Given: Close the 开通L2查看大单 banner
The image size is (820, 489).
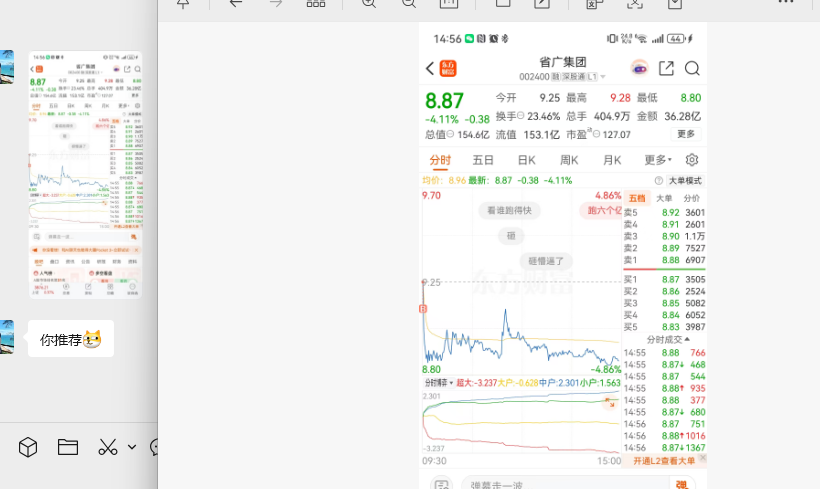Looking at the screenshot, I should click(702, 458).
